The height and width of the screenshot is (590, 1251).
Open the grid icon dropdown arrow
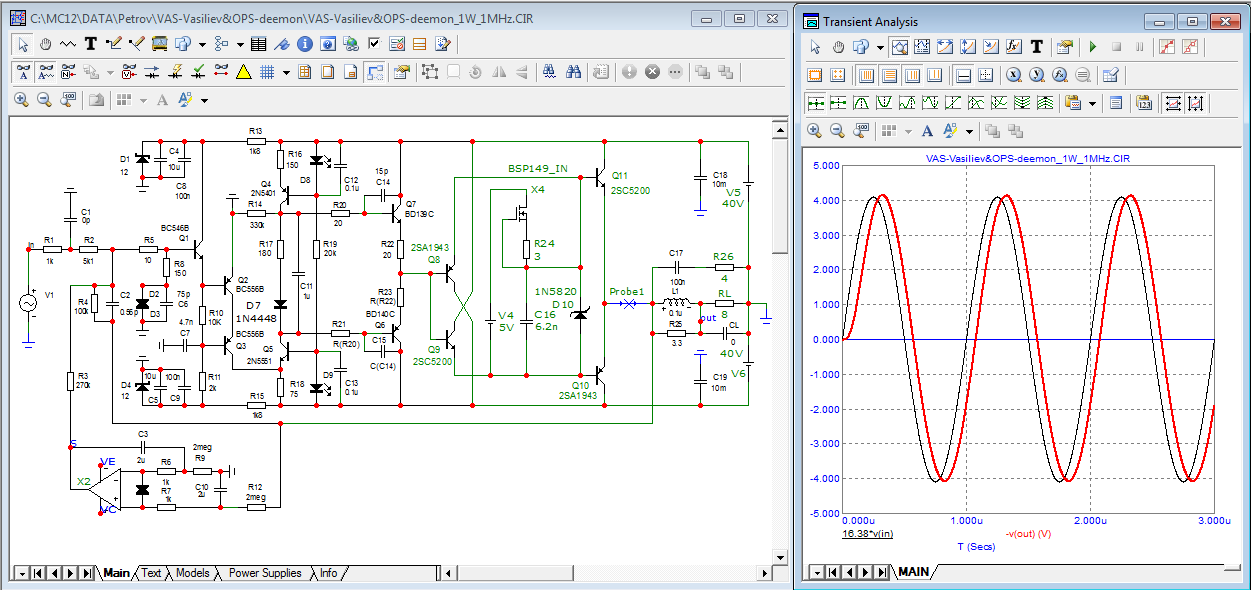286,72
